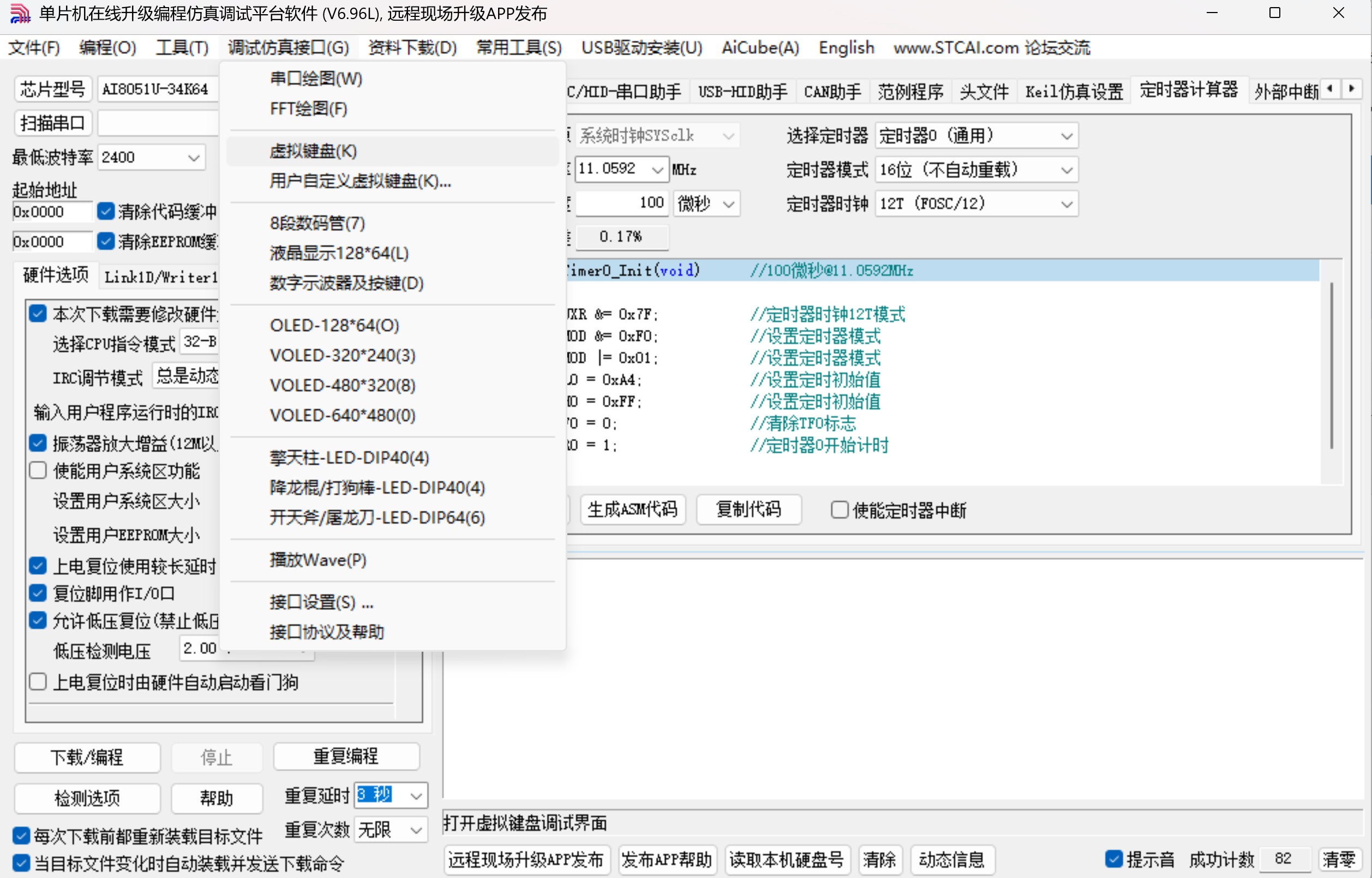The image size is (1372, 878).
Task: Click the 复制代码 button
Action: point(748,510)
